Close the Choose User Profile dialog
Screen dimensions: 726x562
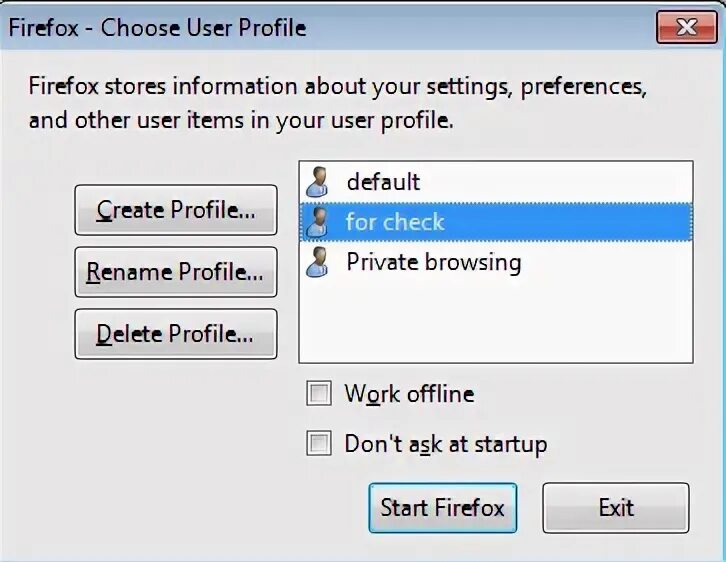click(x=686, y=27)
